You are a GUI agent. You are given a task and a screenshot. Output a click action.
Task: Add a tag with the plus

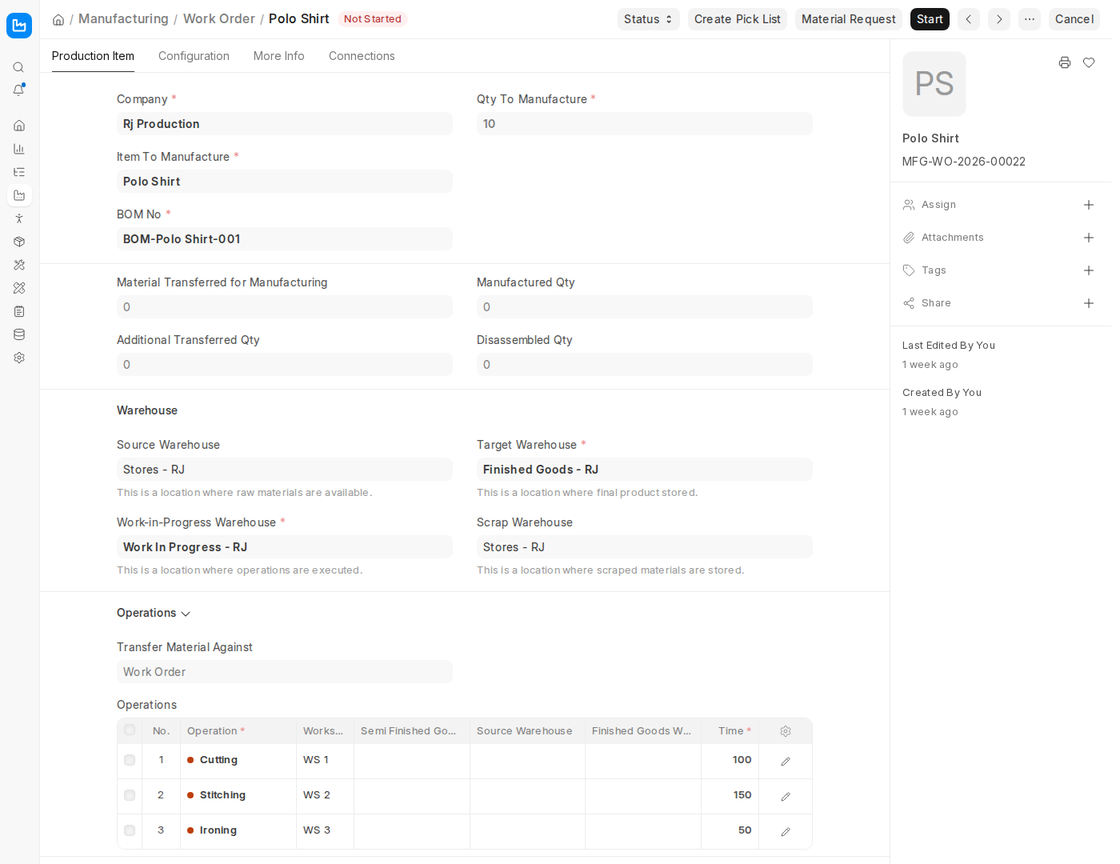pos(1089,271)
